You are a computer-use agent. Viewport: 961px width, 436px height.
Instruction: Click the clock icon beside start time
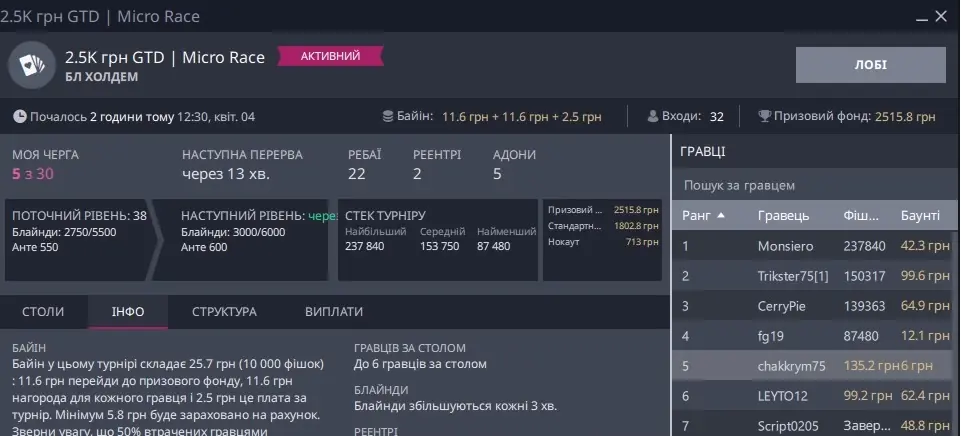coord(20,117)
